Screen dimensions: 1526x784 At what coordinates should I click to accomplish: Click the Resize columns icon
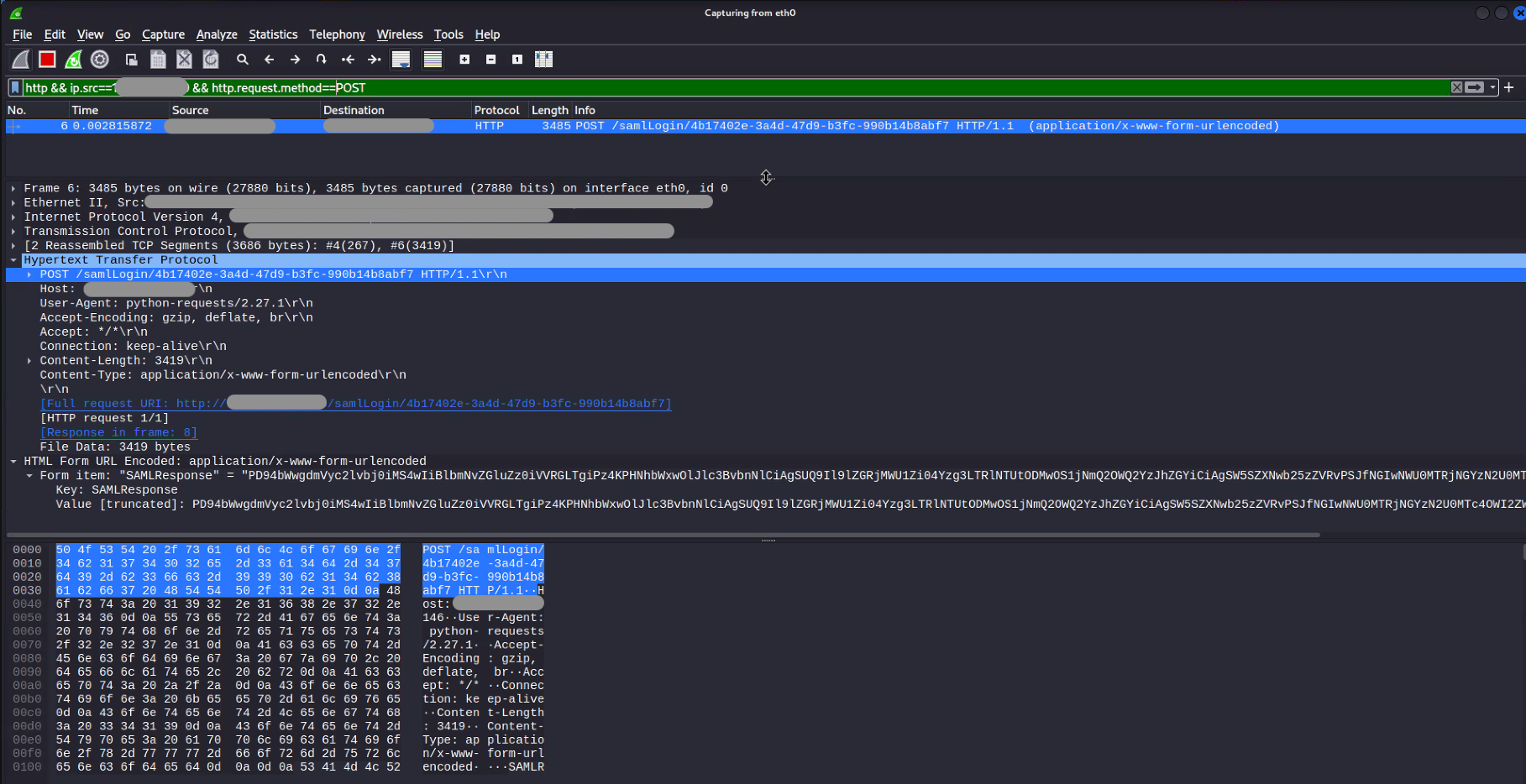click(x=544, y=60)
